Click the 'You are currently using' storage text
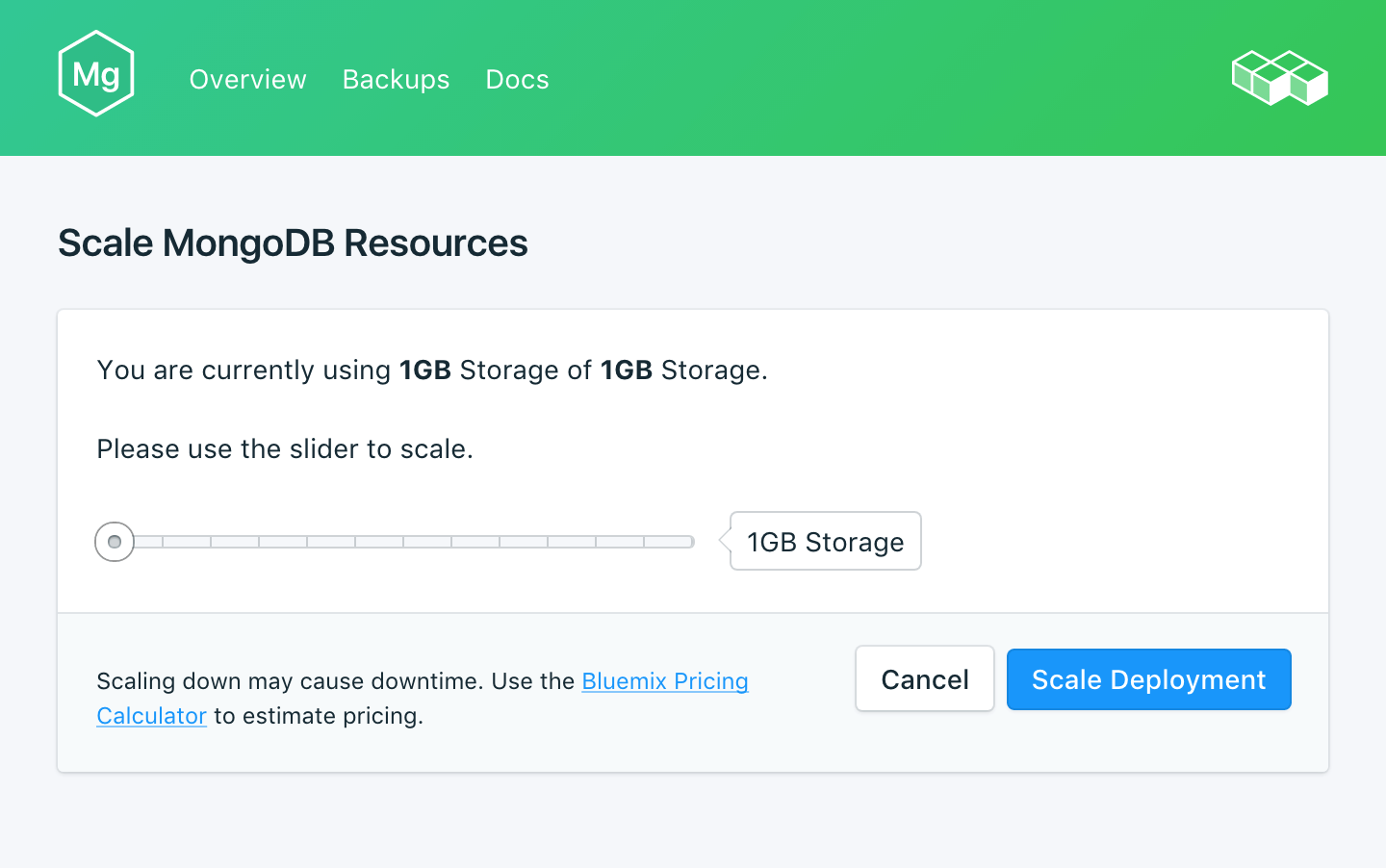 432,370
